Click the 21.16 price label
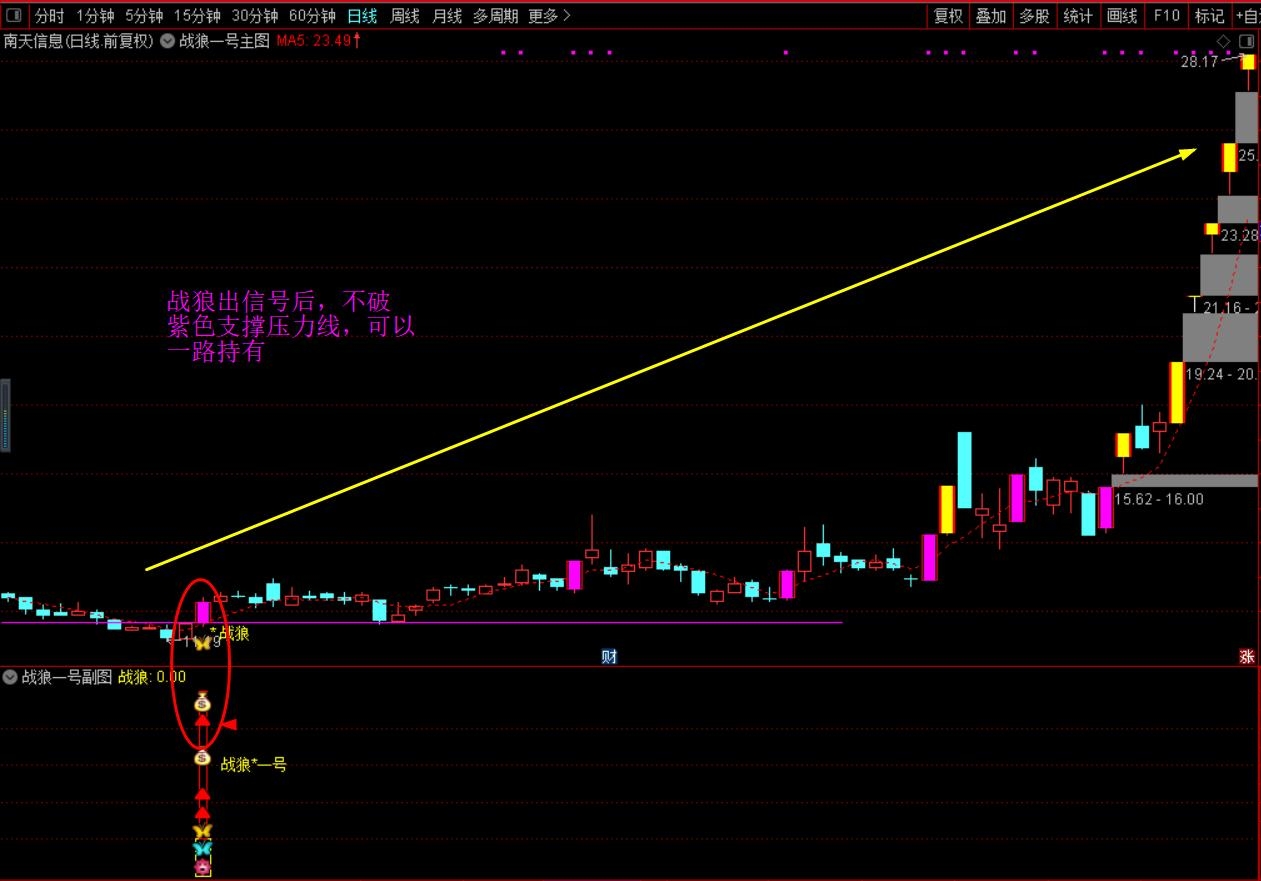This screenshot has width=1261, height=881. [x=1222, y=307]
